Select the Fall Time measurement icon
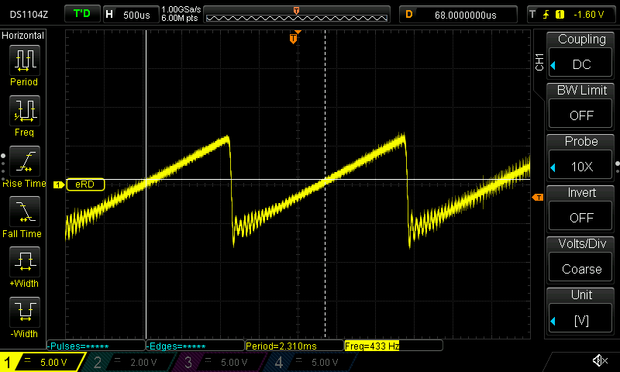620x372 pixels. point(24,211)
